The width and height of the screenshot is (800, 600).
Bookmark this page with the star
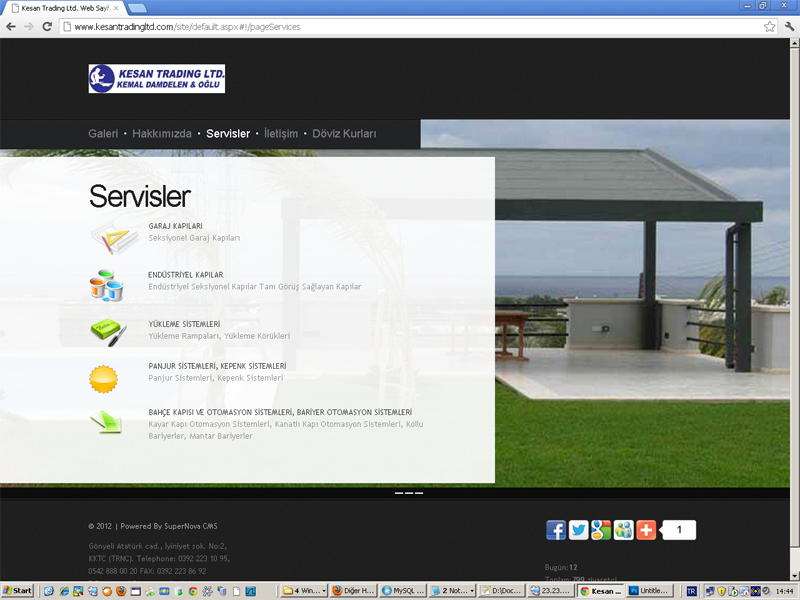click(x=769, y=27)
